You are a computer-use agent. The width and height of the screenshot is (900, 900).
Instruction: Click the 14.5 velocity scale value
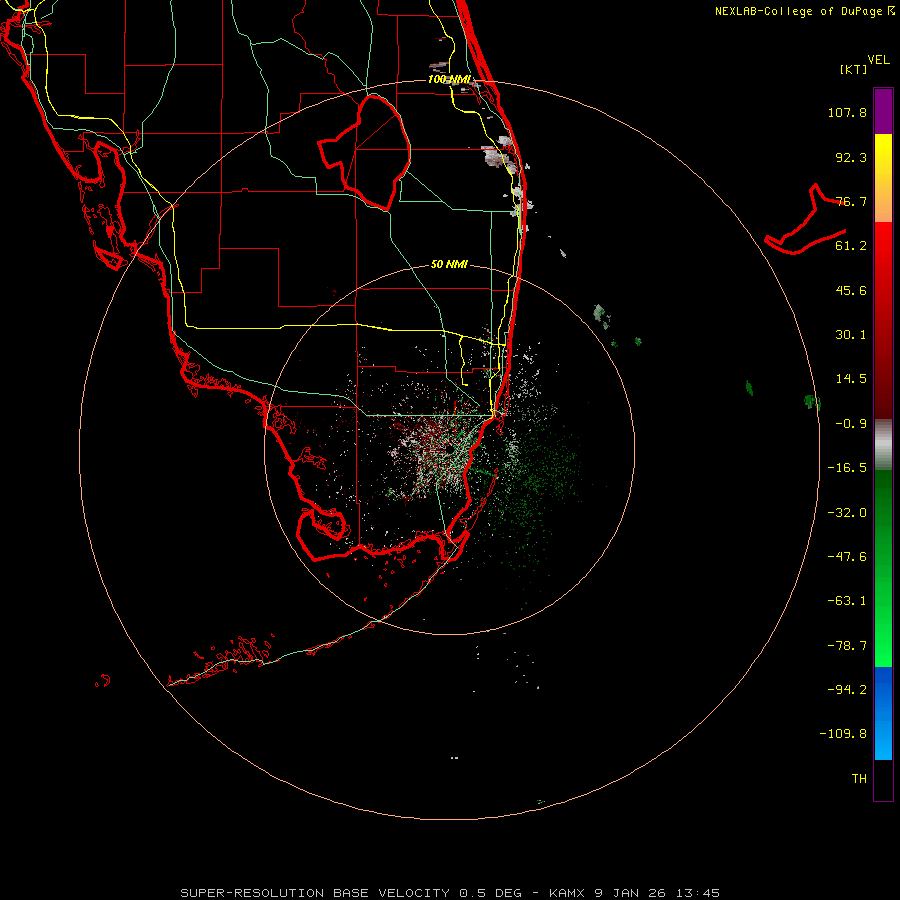point(851,379)
